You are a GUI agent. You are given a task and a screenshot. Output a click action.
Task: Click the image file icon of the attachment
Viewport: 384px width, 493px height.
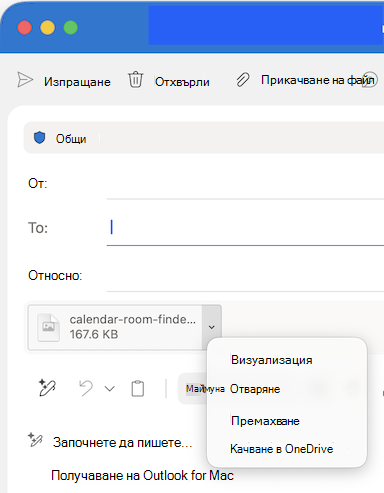(x=49, y=327)
